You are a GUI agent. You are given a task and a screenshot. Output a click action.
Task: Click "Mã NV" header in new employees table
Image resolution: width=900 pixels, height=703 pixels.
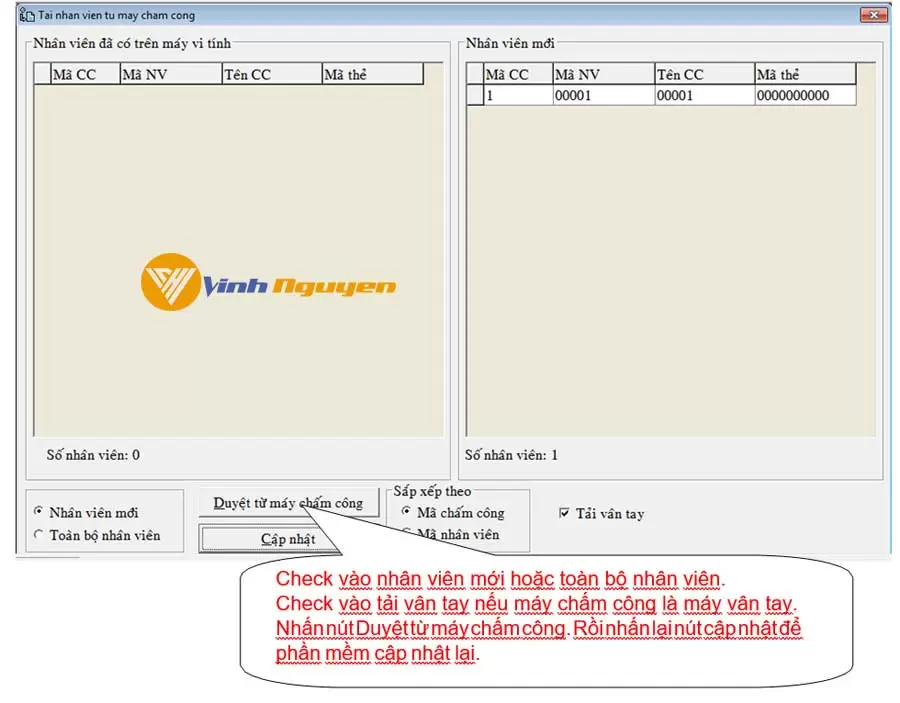coord(604,75)
